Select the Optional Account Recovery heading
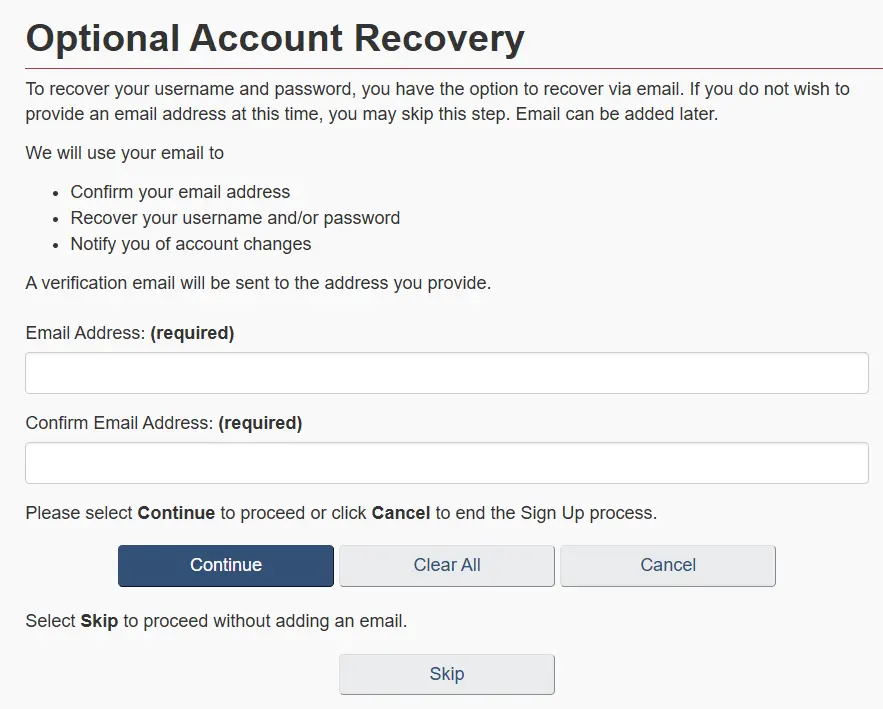Screen dimensions: 883x709 [x=274, y=38]
